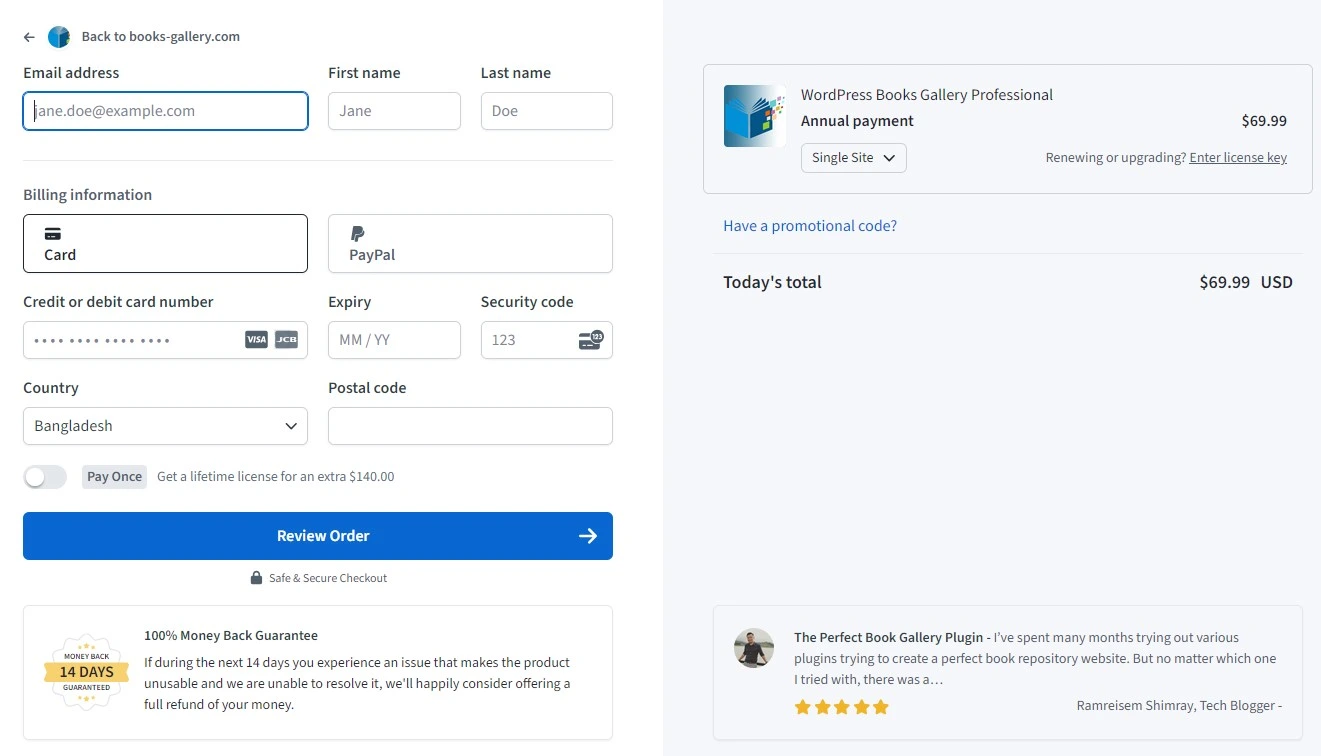Viewport: 1321px width, 756px height.
Task: Click the Postal code input field
Action: [x=470, y=426]
